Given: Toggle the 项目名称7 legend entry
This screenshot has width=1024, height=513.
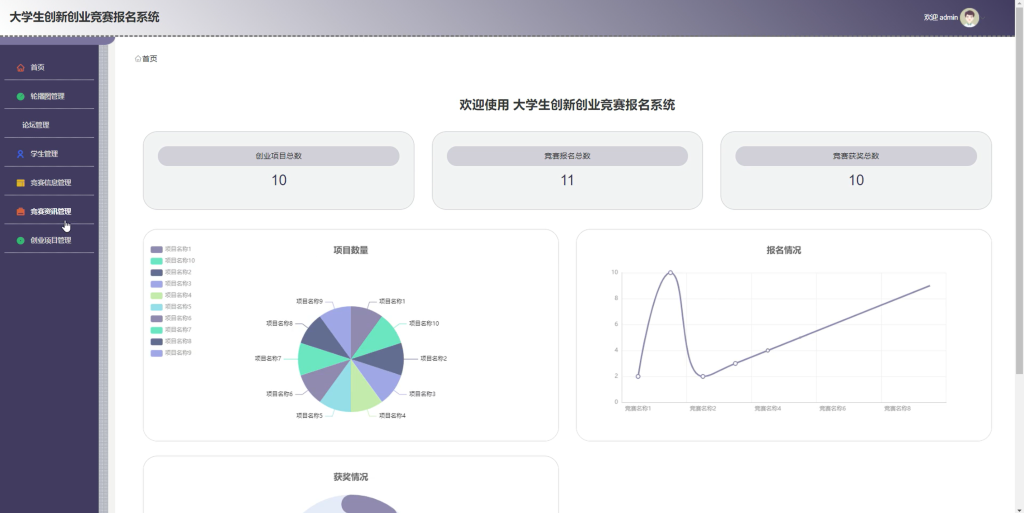Looking at the screenshot, I should (171, 330).
